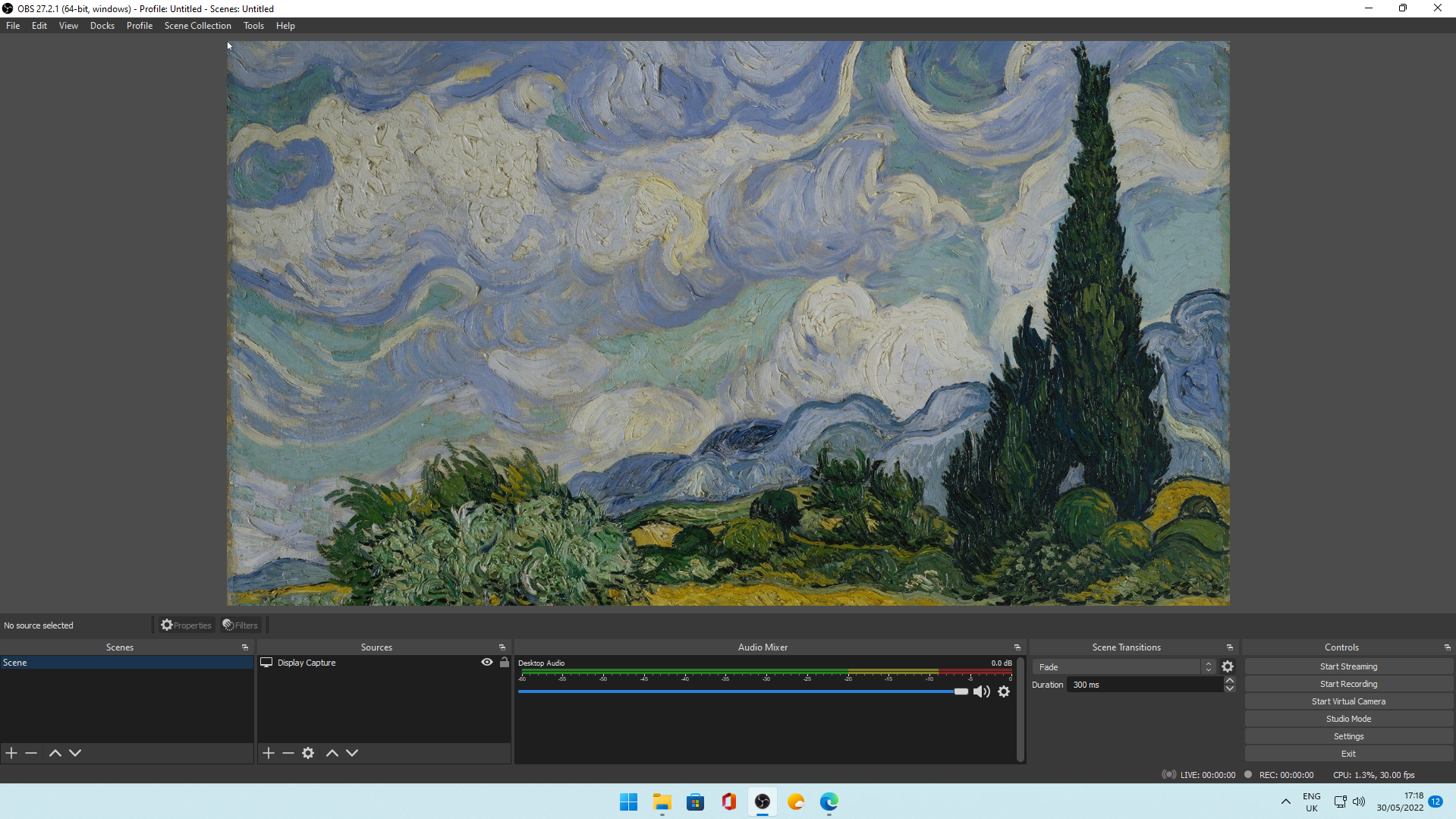Image resolution: width=1456 pixels, height=819 pixels.
Task: Move scene down arrow in Scenes panel
Action: pyautogui.click(x=75, y=753)
